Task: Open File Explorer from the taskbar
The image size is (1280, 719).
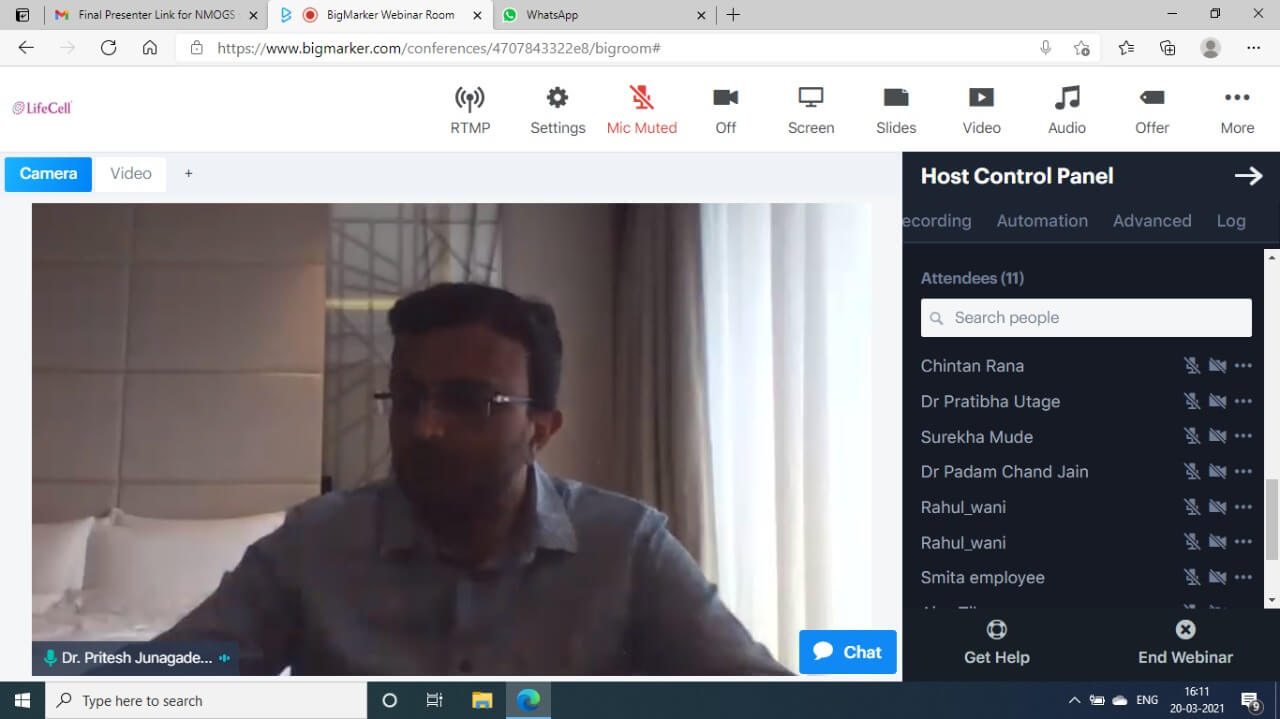Action: 482,700
